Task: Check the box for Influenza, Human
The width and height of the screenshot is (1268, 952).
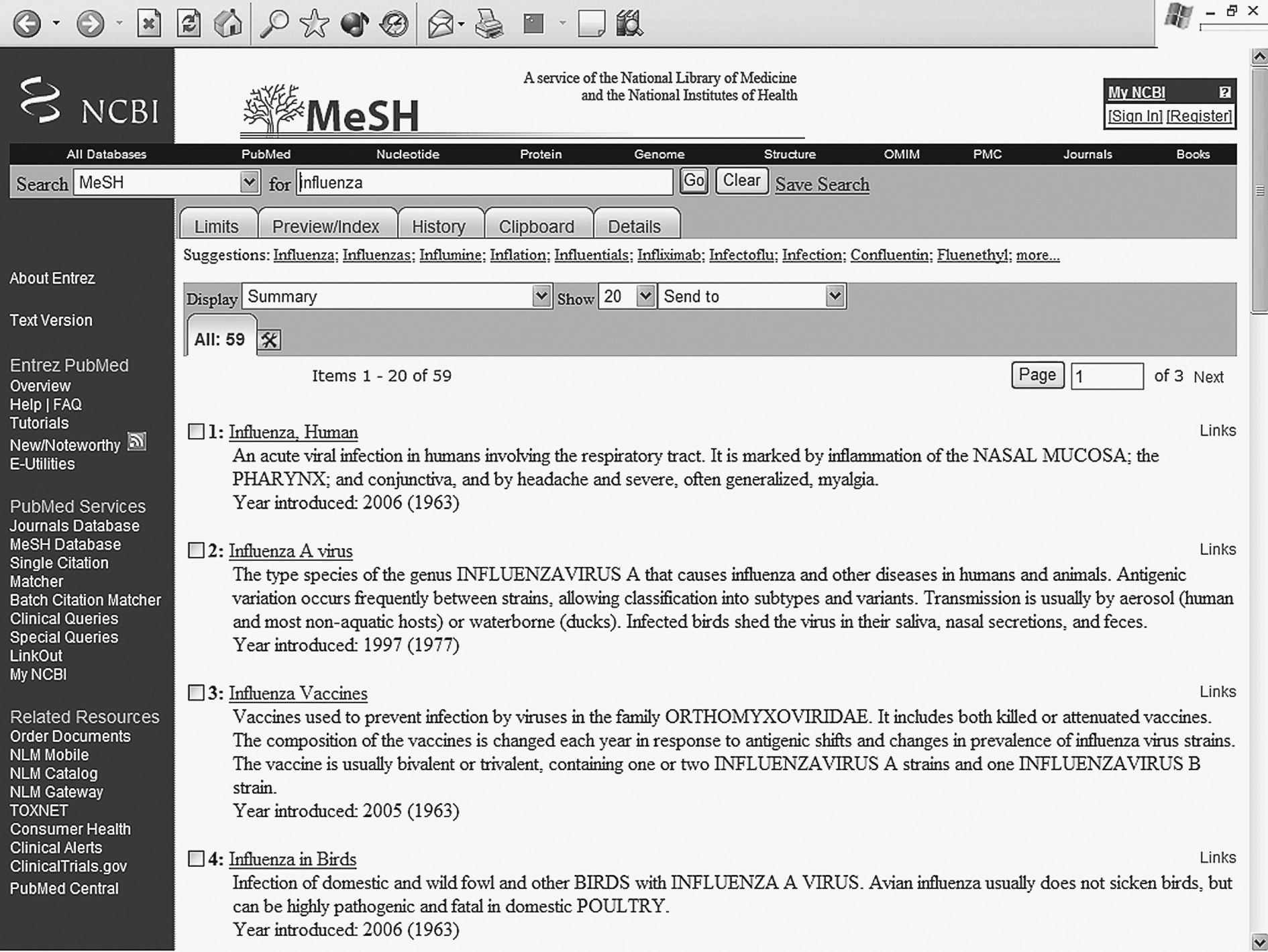Action: (x=196, y=431)
